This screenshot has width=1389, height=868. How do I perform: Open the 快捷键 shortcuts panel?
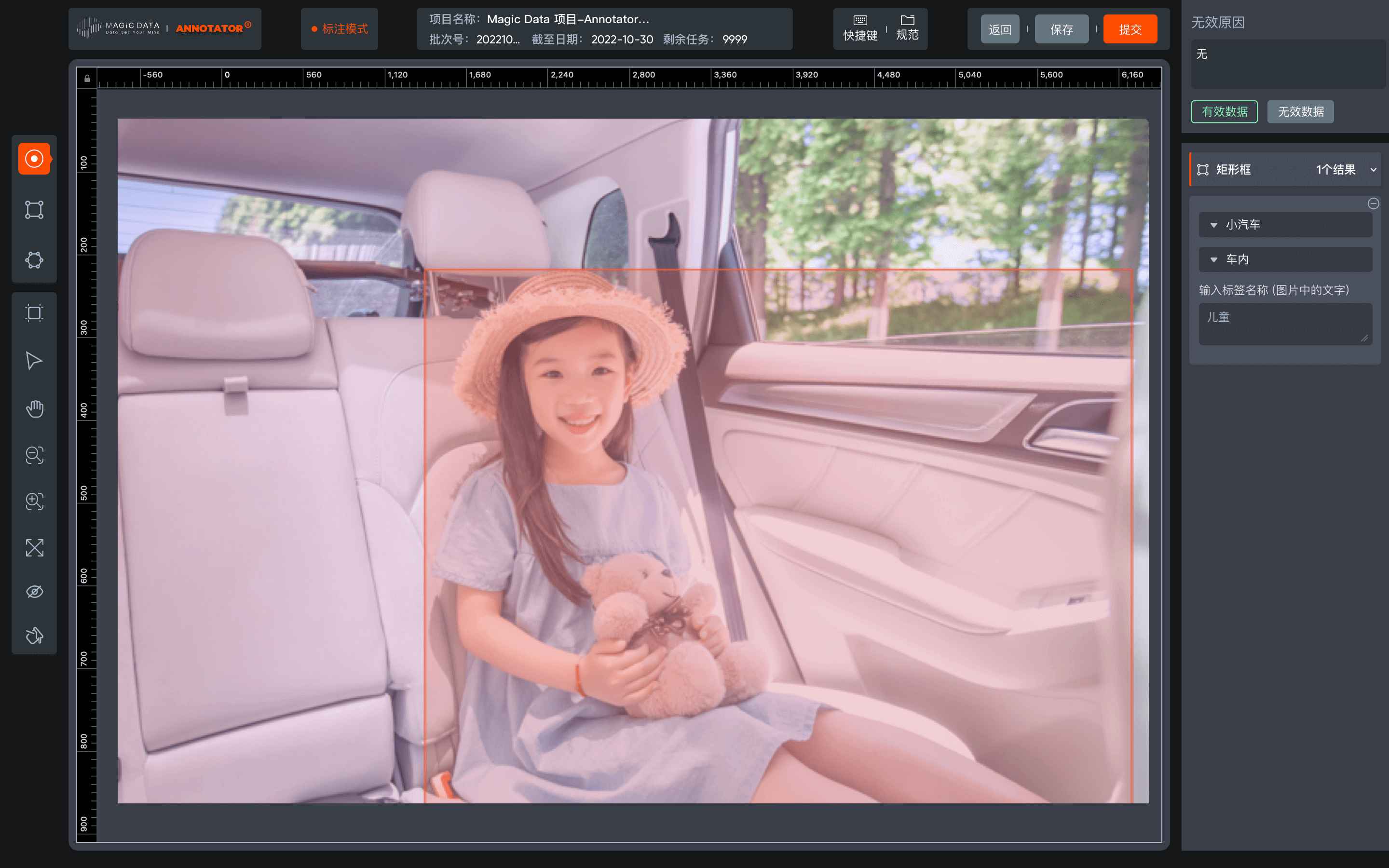point(859,29)
